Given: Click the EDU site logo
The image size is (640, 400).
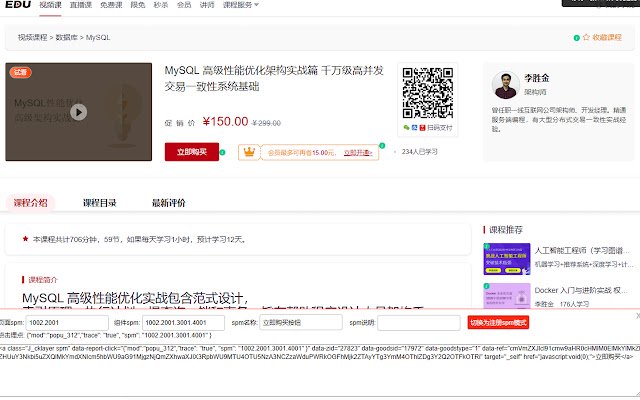Looking at the screenshot, I should pos(18,4).
